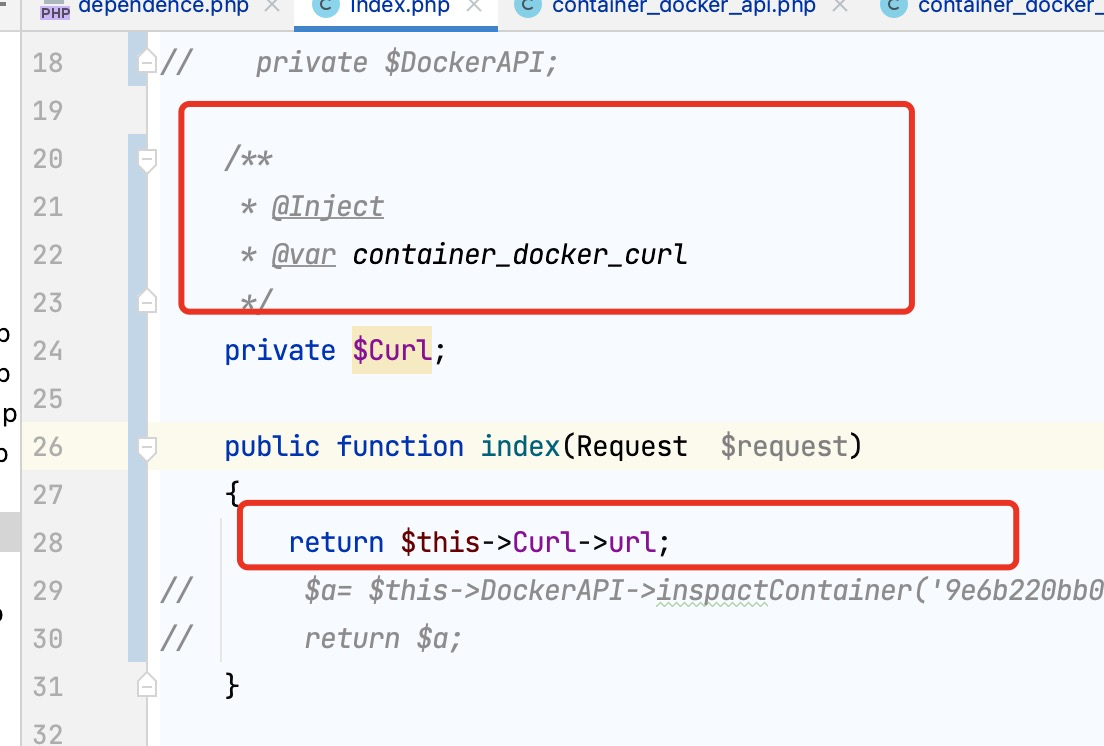Place cursor on the index function name

tap(520, 446)
